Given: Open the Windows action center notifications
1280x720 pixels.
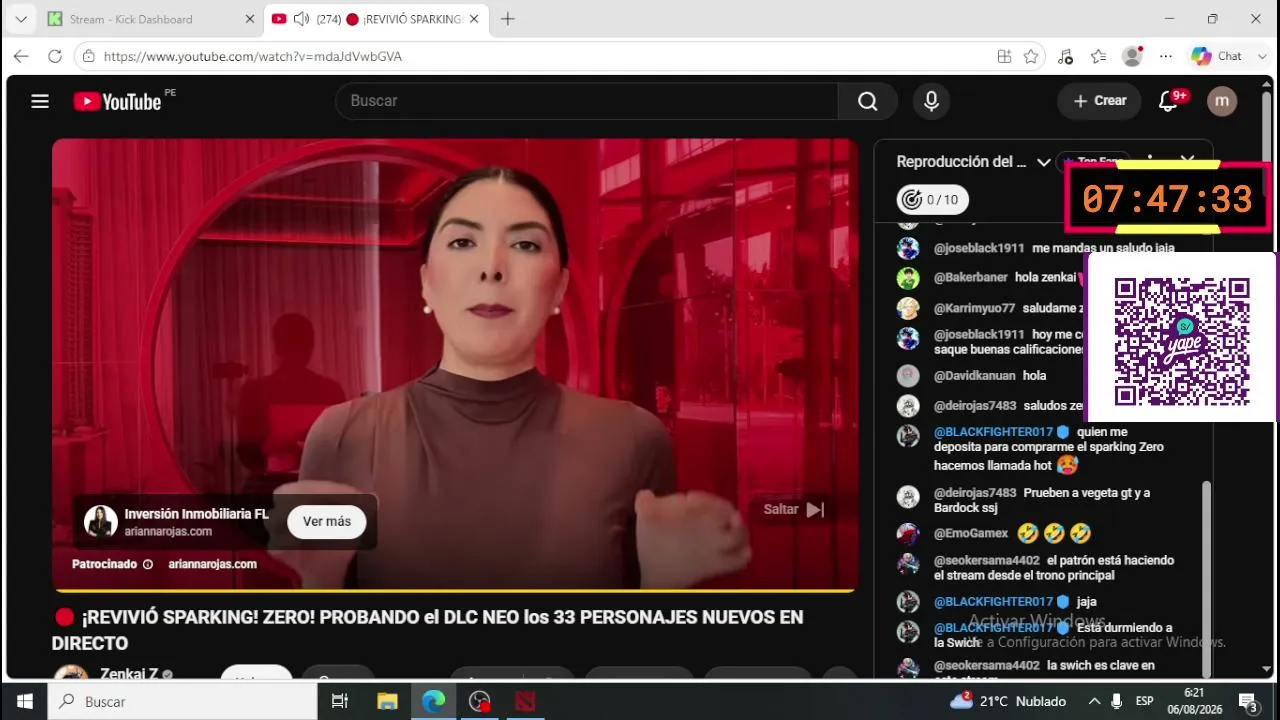Looking at the screenshot, I should coord(1247,701).
